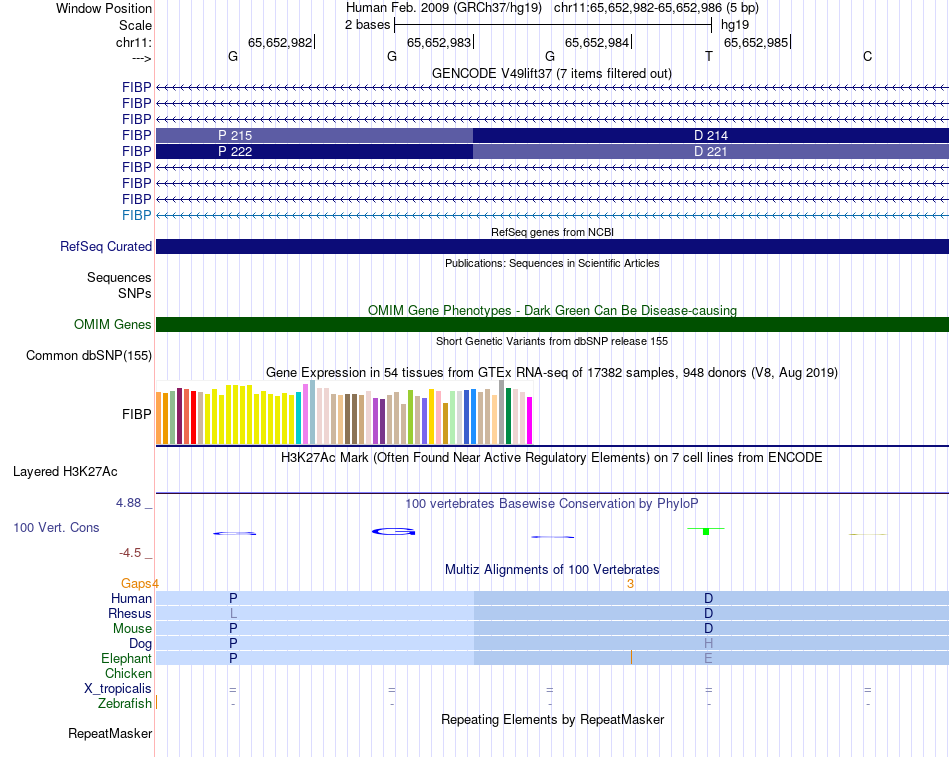Click the Human species row label
Viewport: 950px width, 757px height.
(x=131, y=598)
